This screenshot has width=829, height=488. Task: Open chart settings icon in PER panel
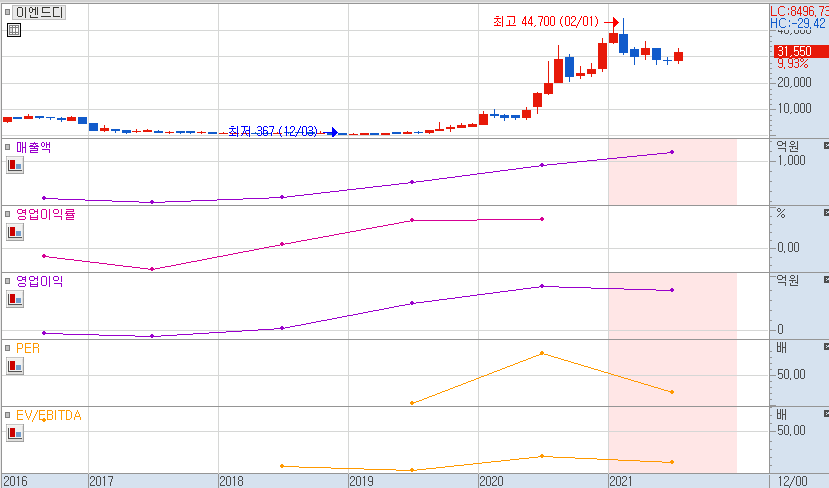click(15, 366)
